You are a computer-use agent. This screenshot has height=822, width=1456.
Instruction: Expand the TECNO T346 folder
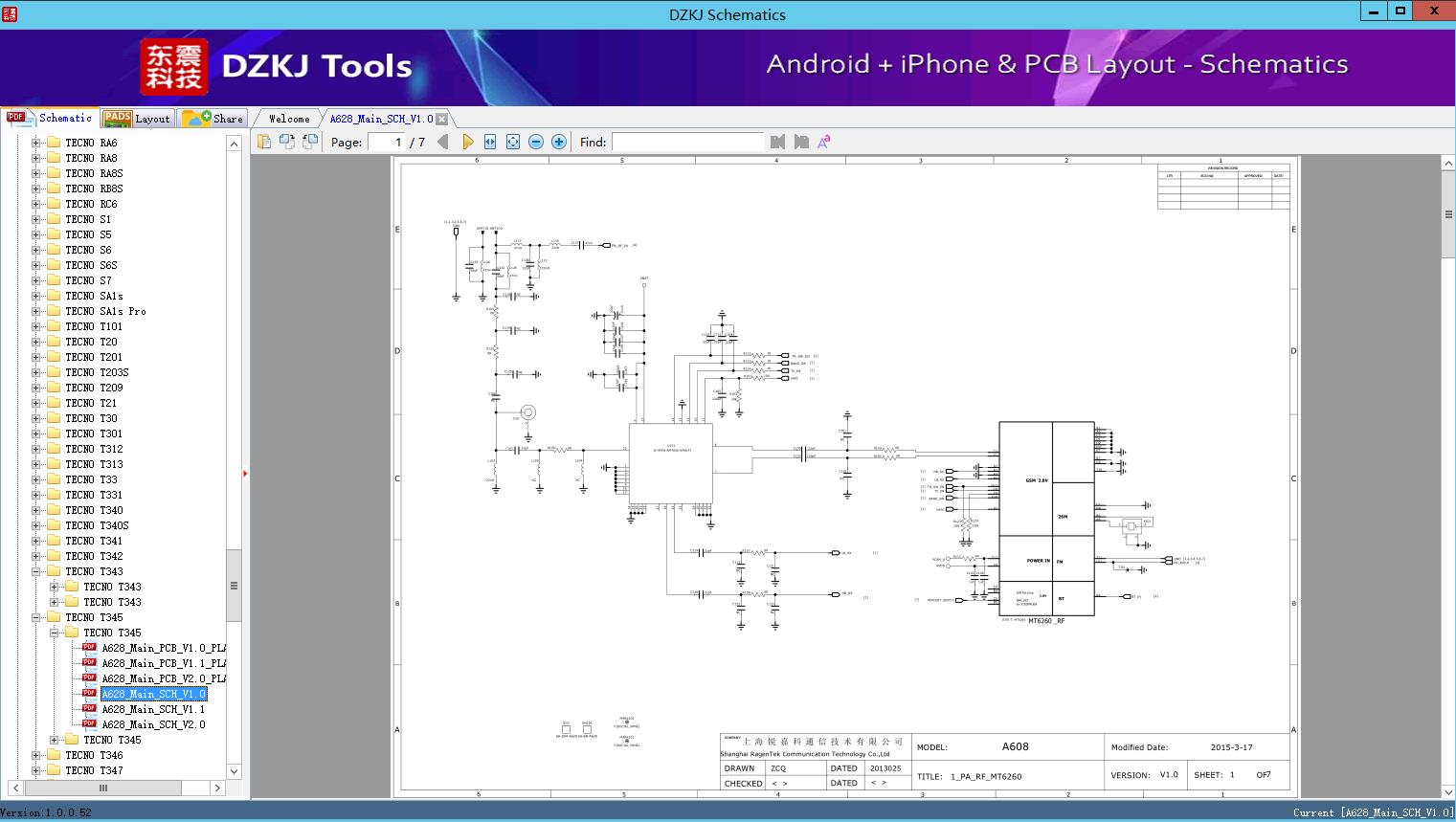(35, 755)
